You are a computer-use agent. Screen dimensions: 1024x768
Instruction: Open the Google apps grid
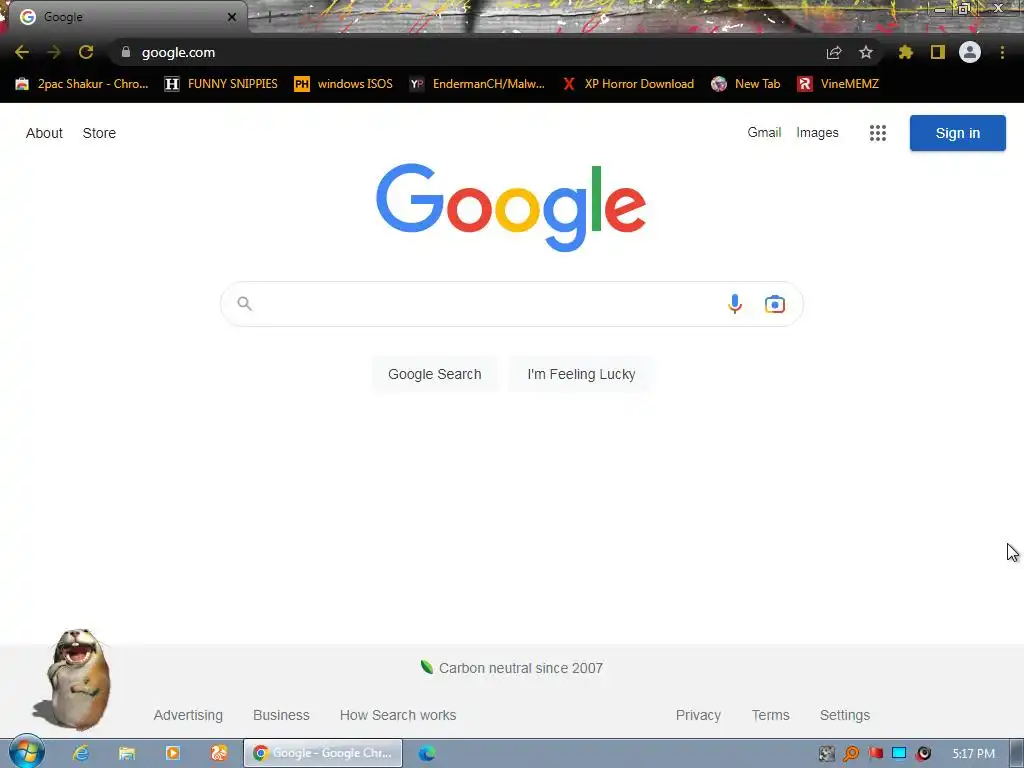[878, 133]
